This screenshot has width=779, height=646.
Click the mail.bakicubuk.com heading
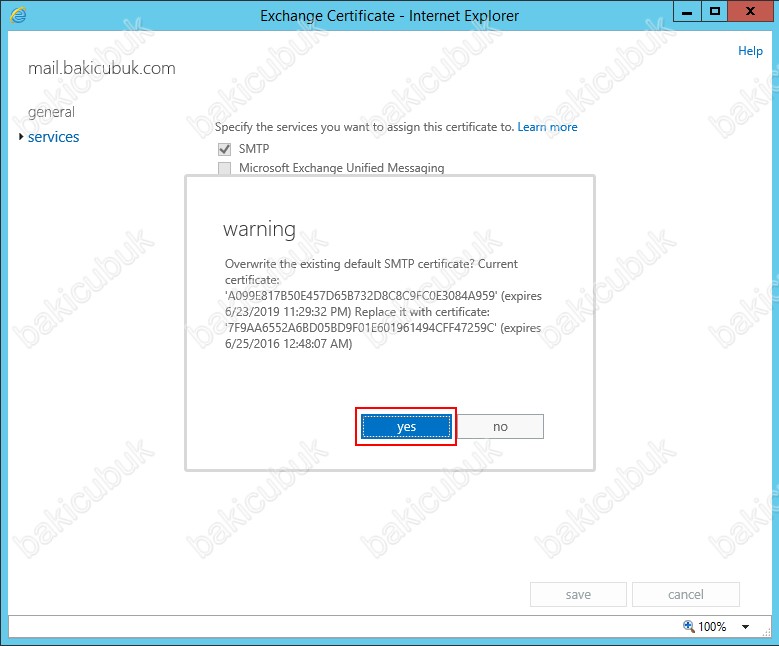pos(102,68)
